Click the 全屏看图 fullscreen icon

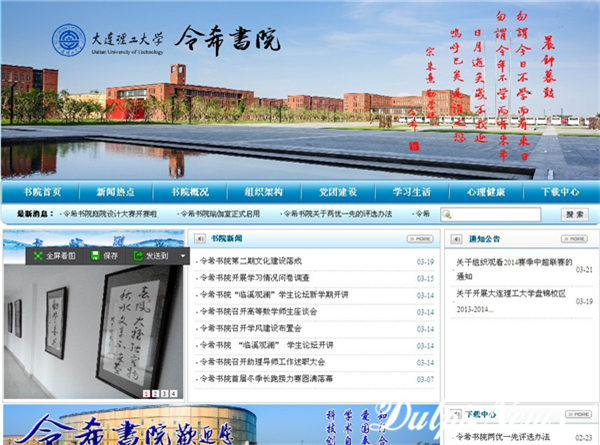38,256
